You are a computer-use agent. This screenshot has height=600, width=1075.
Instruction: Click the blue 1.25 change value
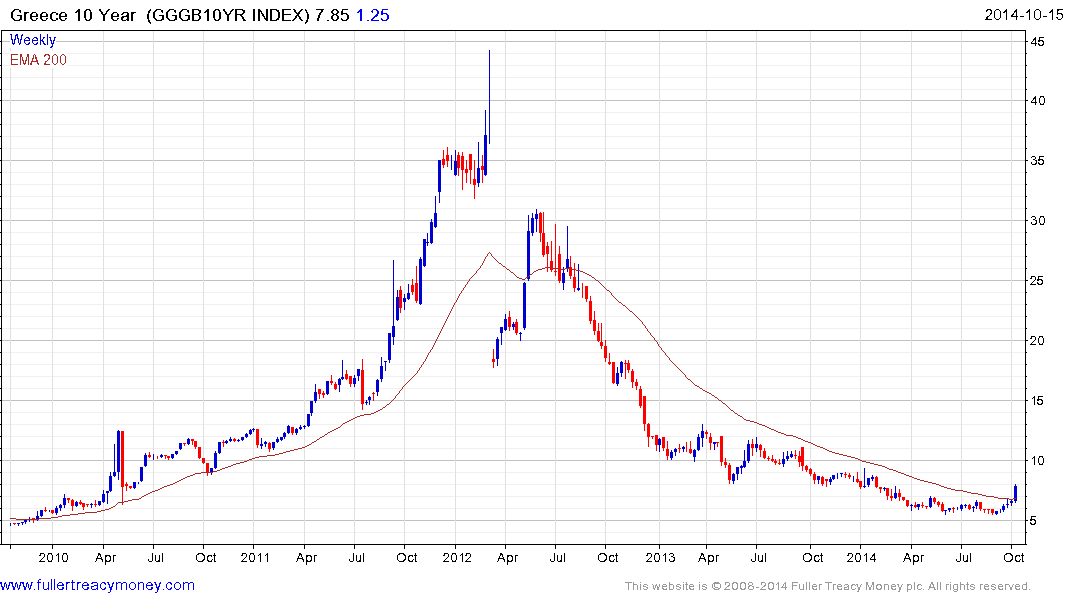click(x=372, y=15)
